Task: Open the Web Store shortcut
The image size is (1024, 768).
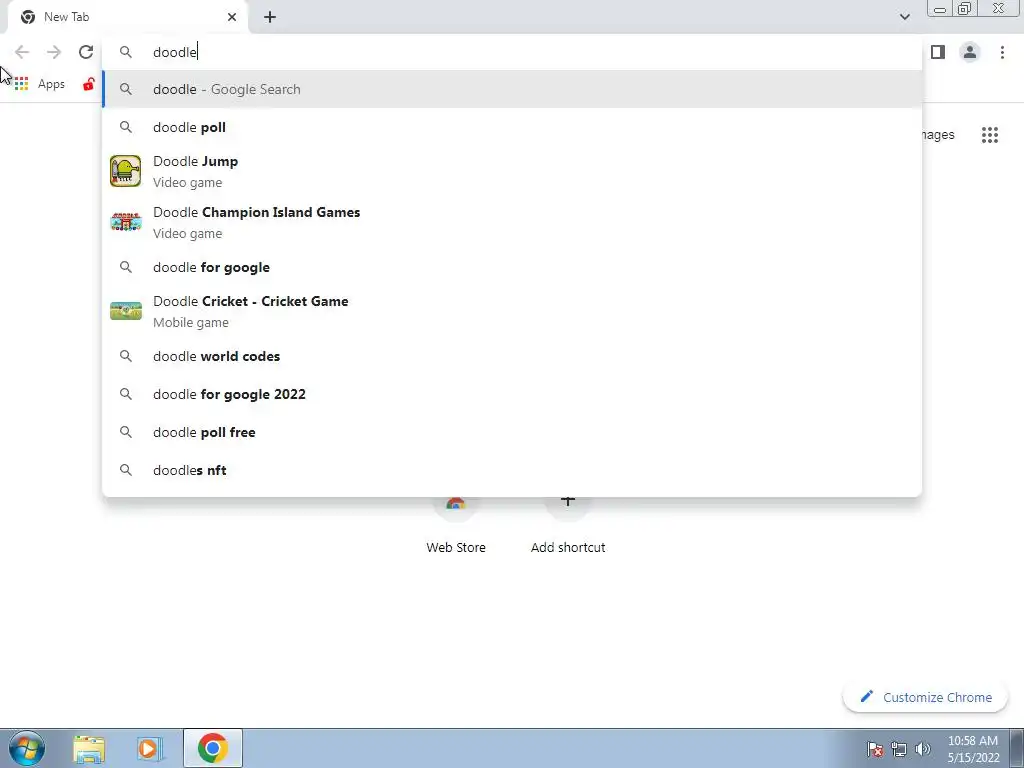Action: pos(456,524)
